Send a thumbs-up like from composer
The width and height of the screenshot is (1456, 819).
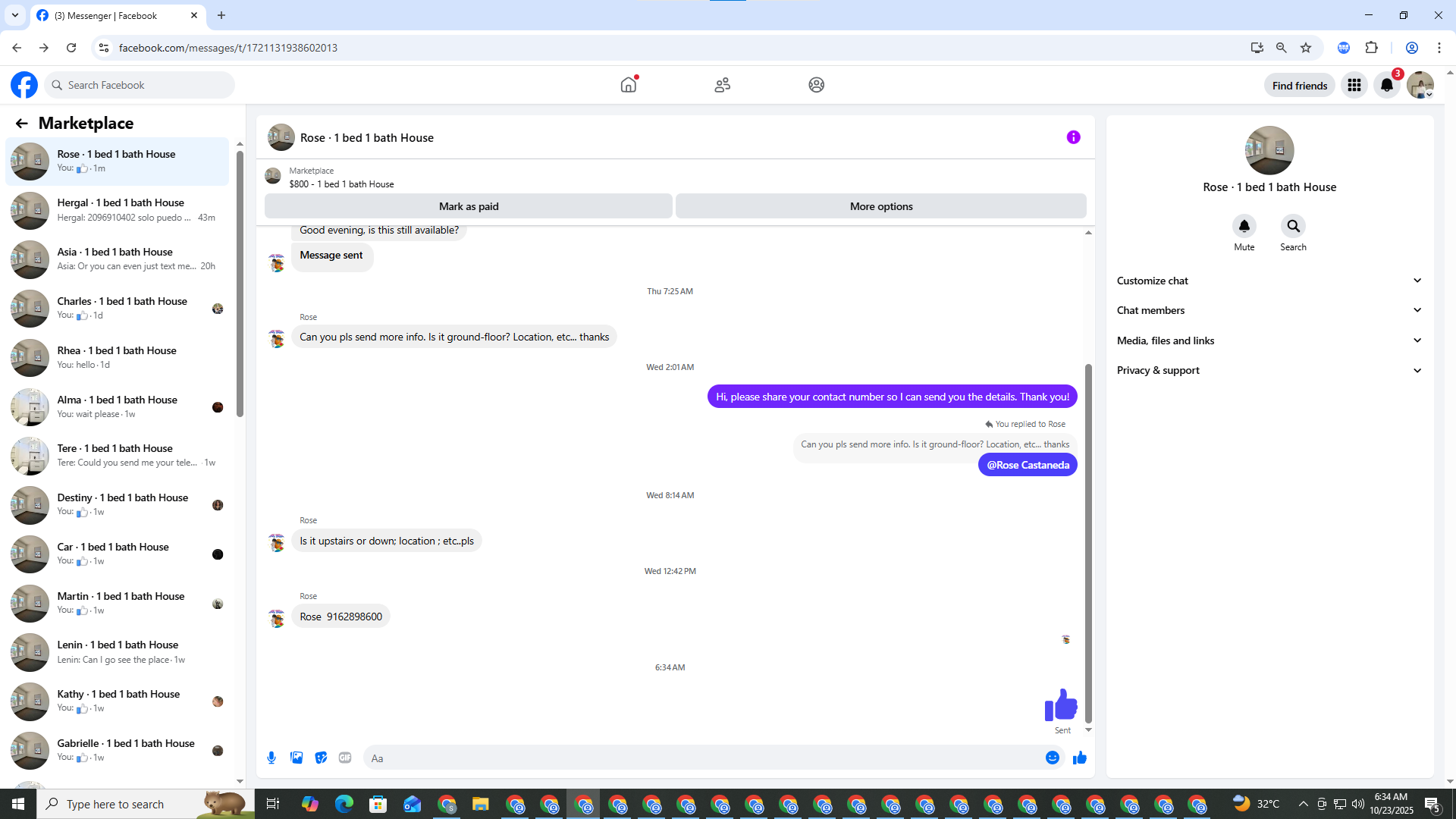coord(1080,758)
